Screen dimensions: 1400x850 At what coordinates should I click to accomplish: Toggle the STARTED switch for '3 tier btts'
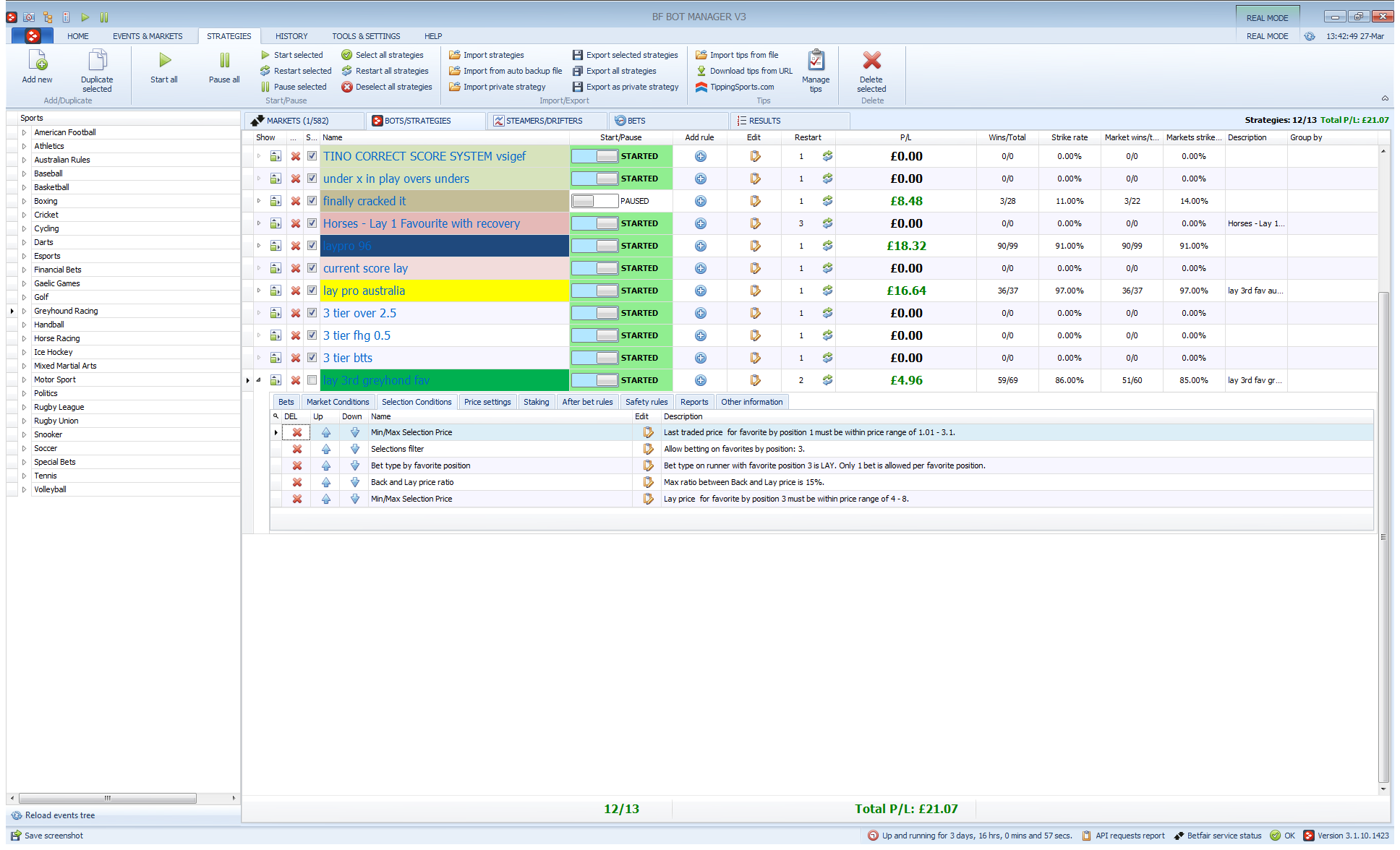[594, 358]
